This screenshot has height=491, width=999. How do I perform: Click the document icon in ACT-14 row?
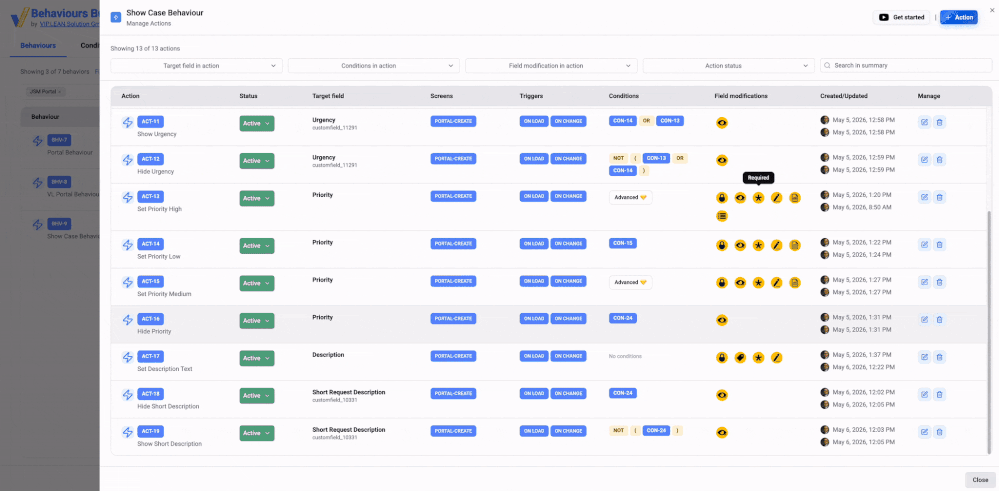tap(794, 245)
